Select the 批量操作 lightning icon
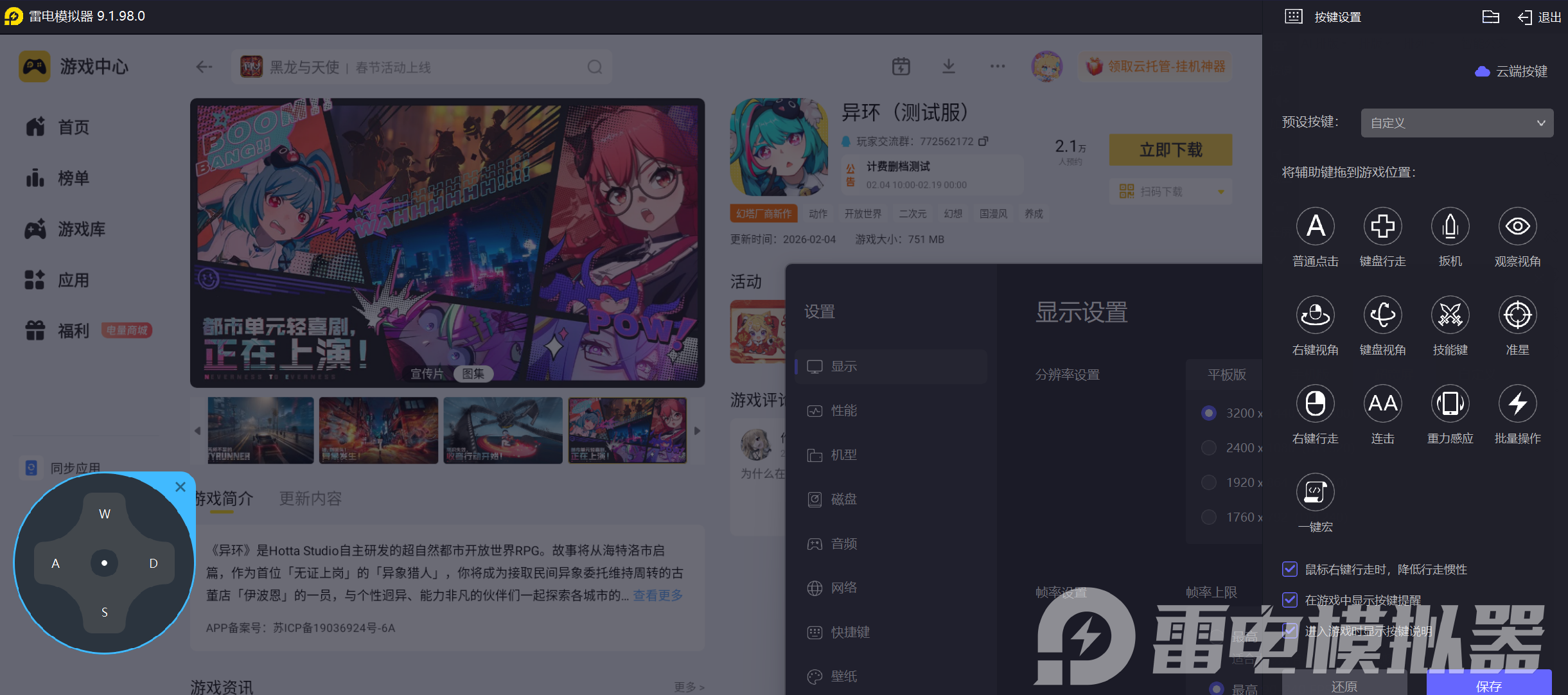Viewport: 1568px width, 695px height. coord(1517,403)
